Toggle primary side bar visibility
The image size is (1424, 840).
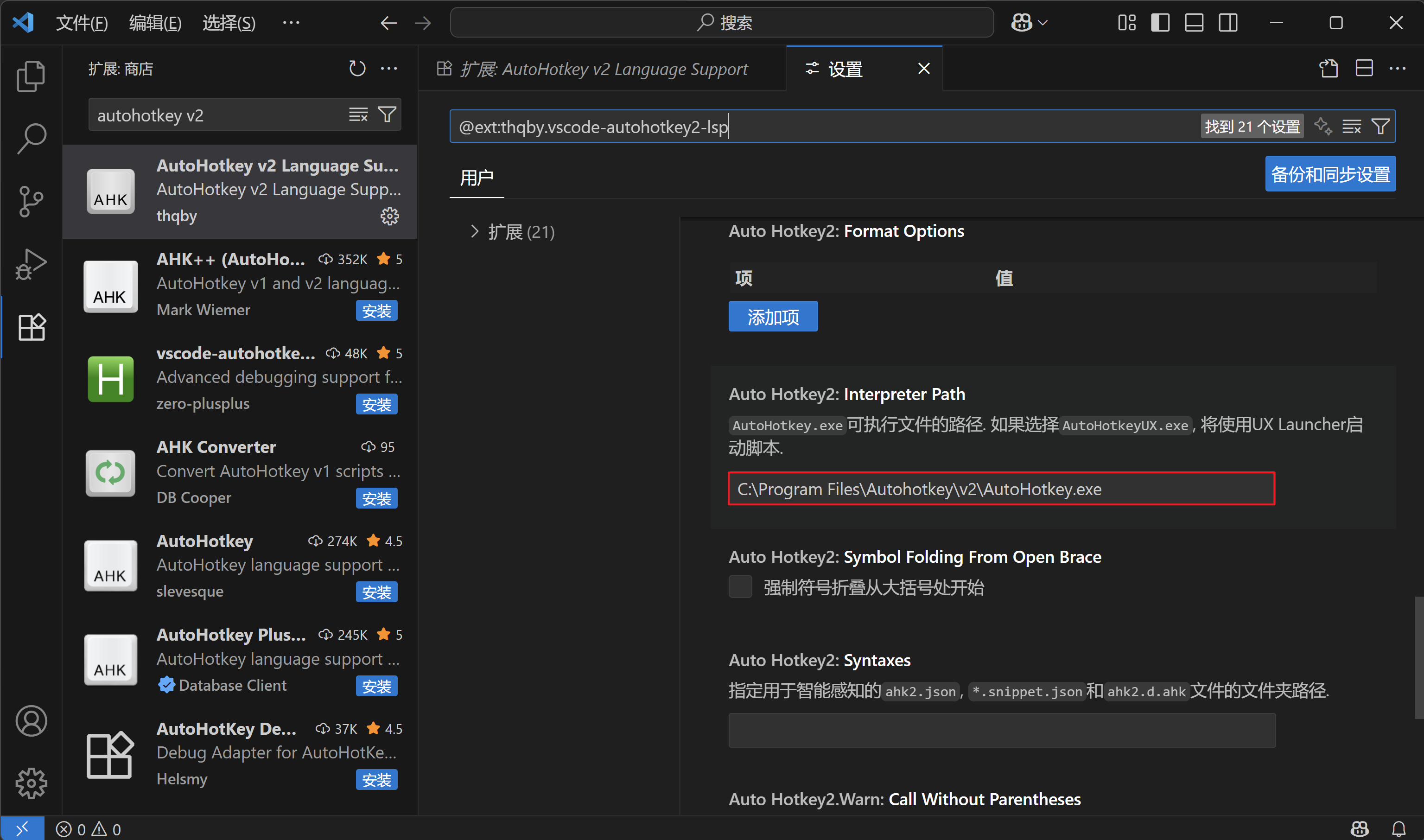[x=1160, y=23]
